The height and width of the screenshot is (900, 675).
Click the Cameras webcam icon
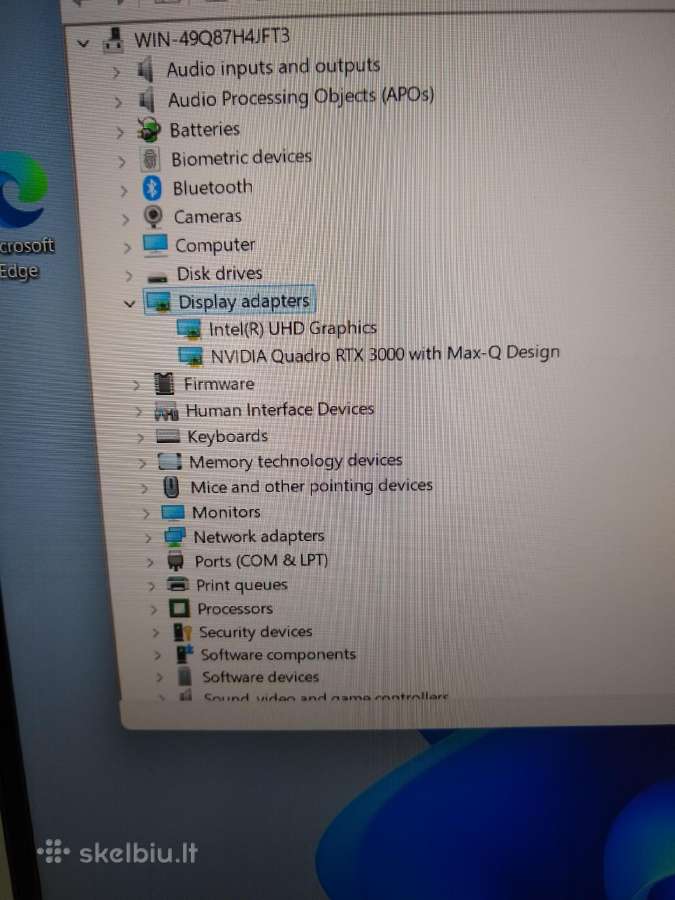click(x=153, y=217)
